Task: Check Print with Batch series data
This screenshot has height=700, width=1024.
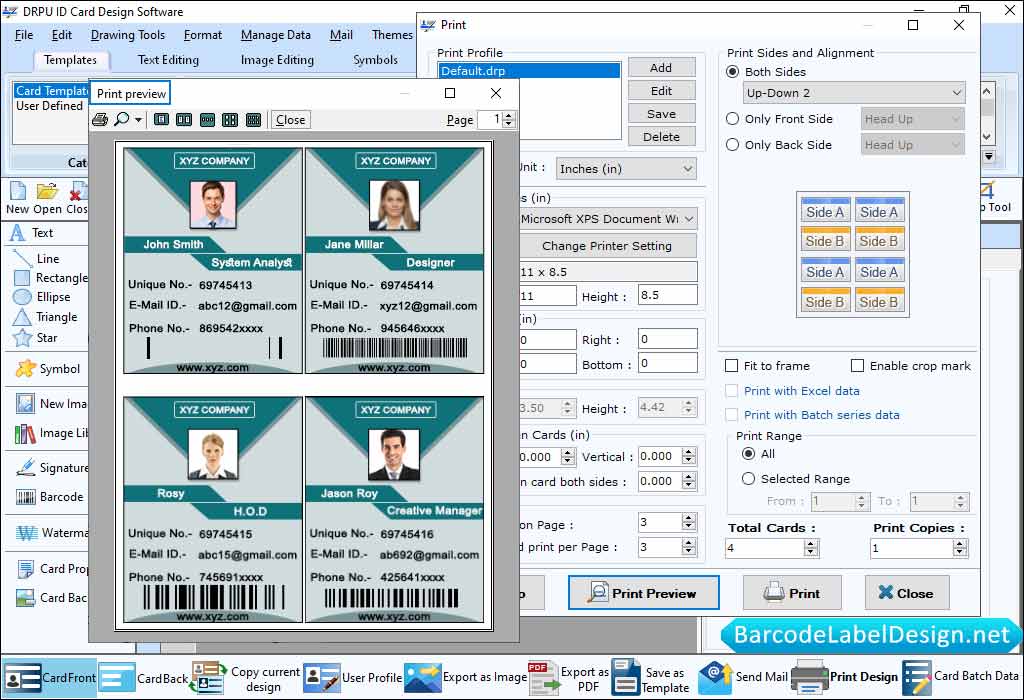Action: point(732,415)
